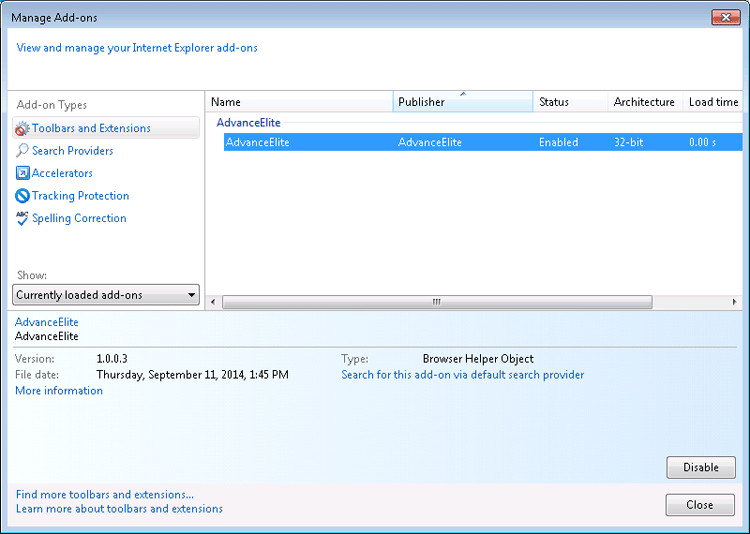Sort the list by Publisher column
This screenshot has width=750, height=534.
coord(462,102)
